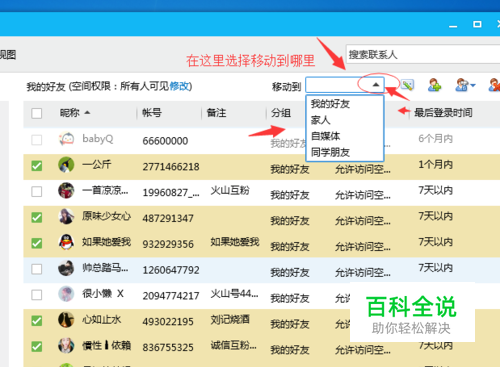This screenshot has width=500, height=367.
Task: Sort by the 昵称 column arrow
Action: (x=87, y=113)
